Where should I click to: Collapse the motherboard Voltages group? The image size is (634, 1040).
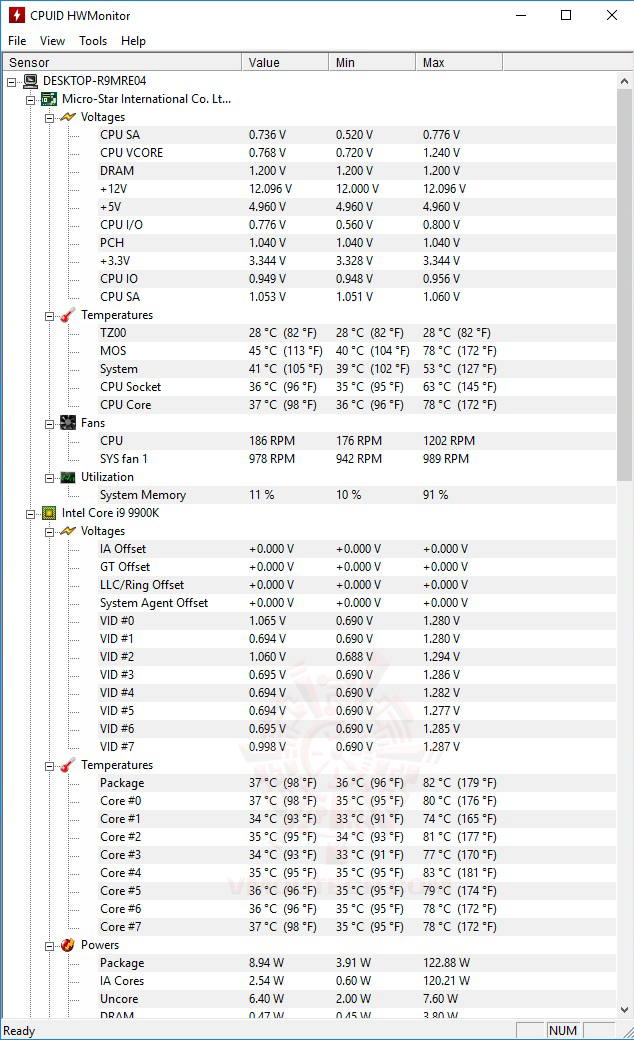point(49,118)
